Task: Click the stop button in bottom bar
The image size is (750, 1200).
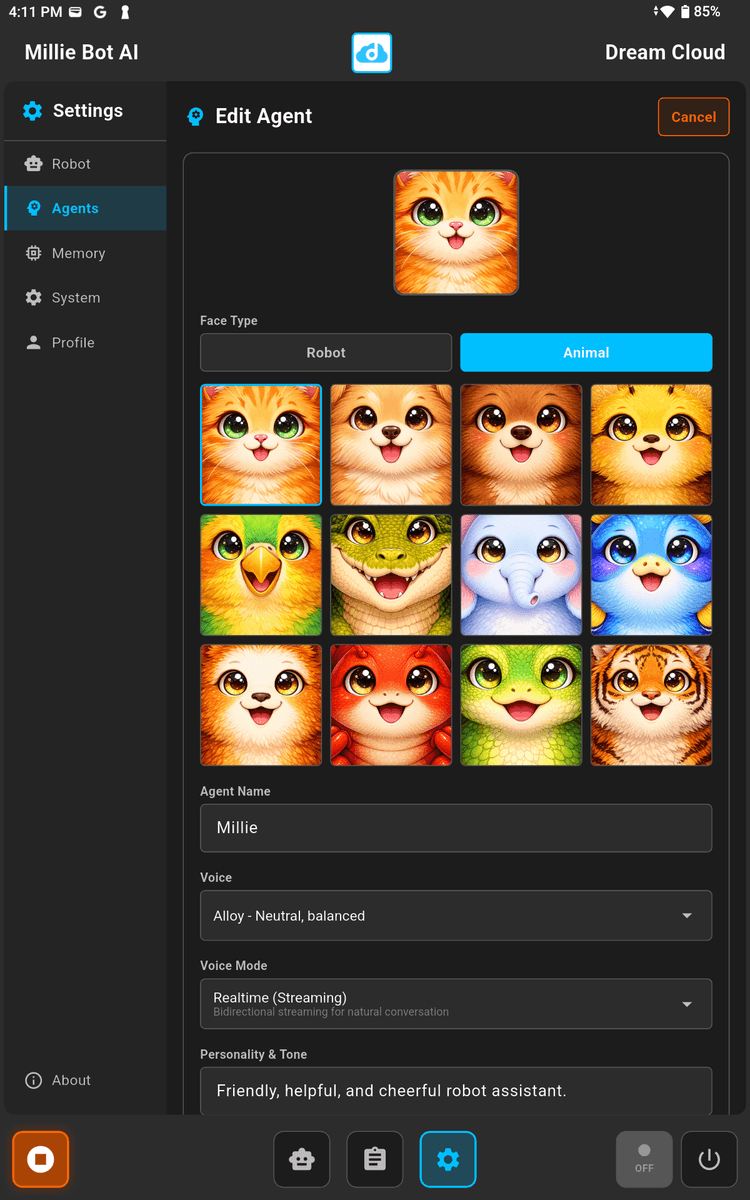Action: [x=41, y=1159]
